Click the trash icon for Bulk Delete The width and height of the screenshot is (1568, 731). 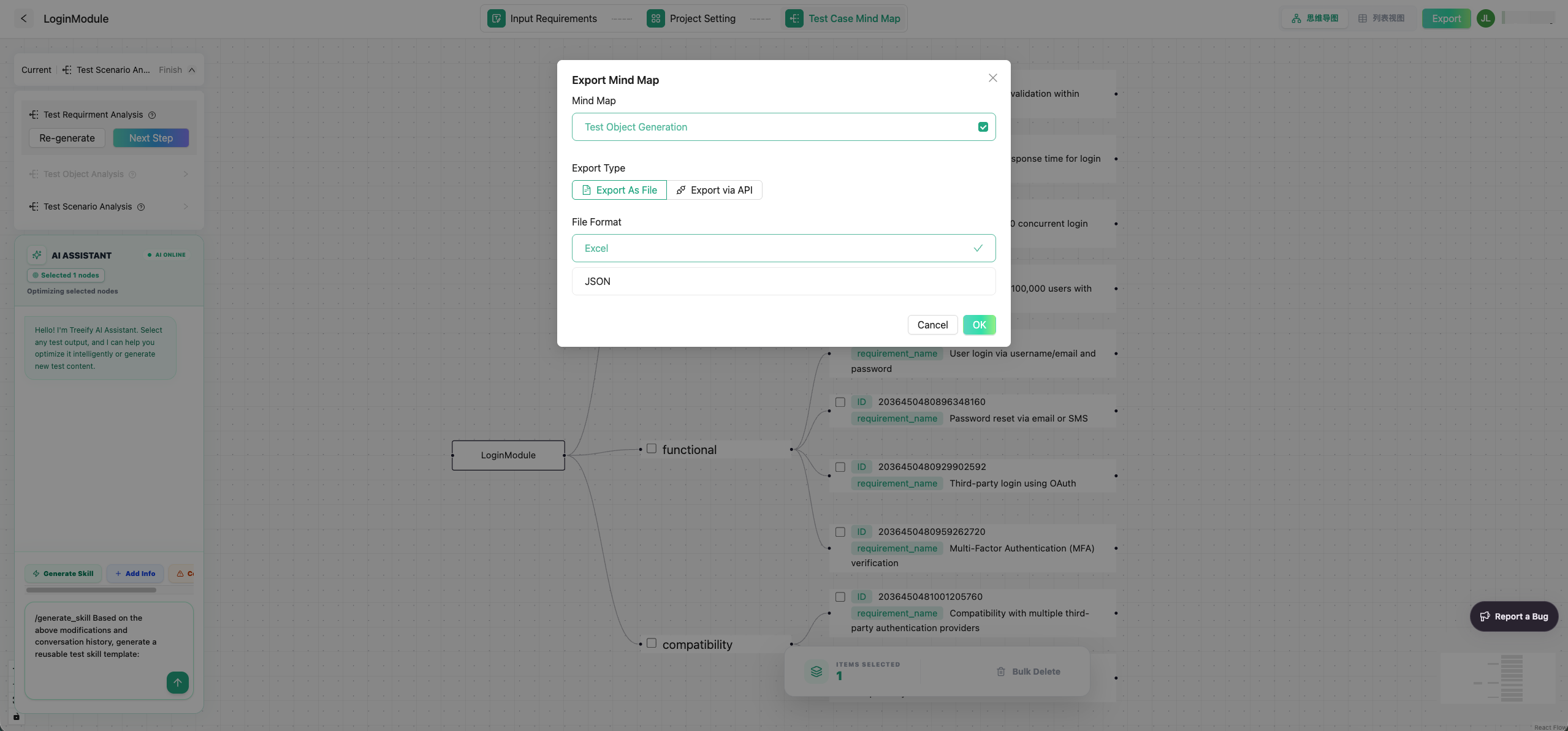1000,672
